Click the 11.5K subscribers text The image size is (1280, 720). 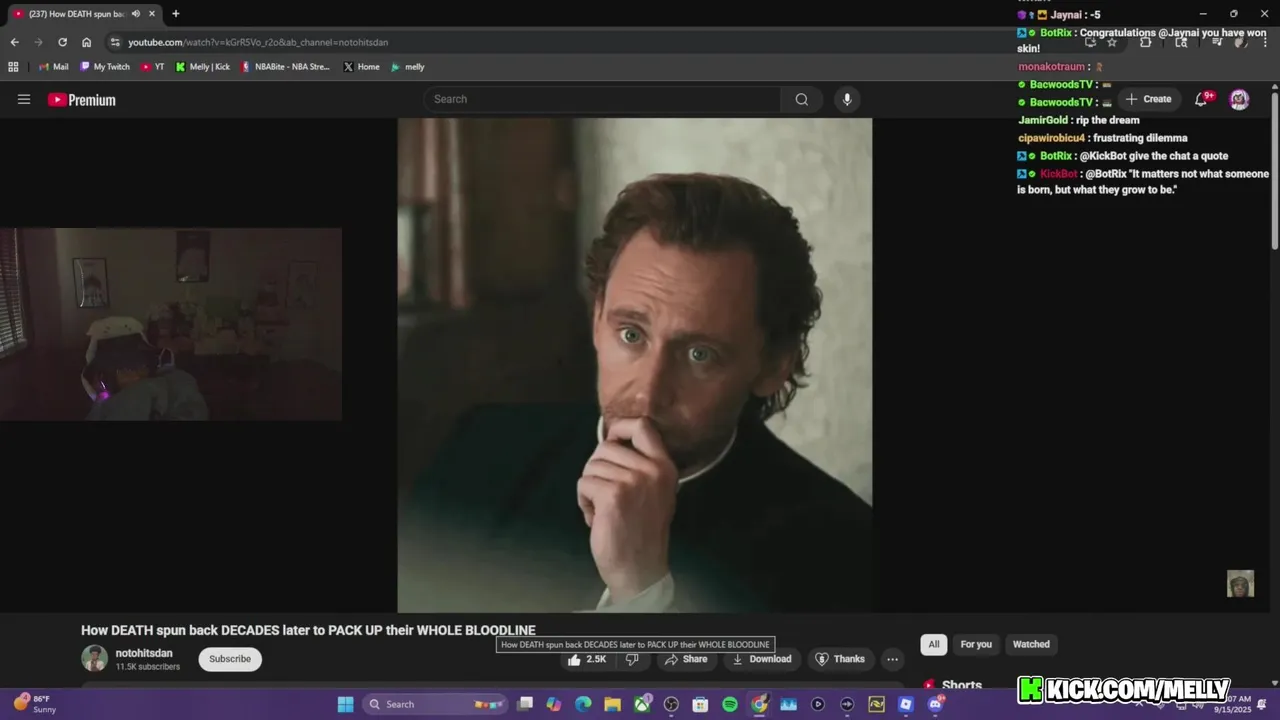click(x=148, y=667)
